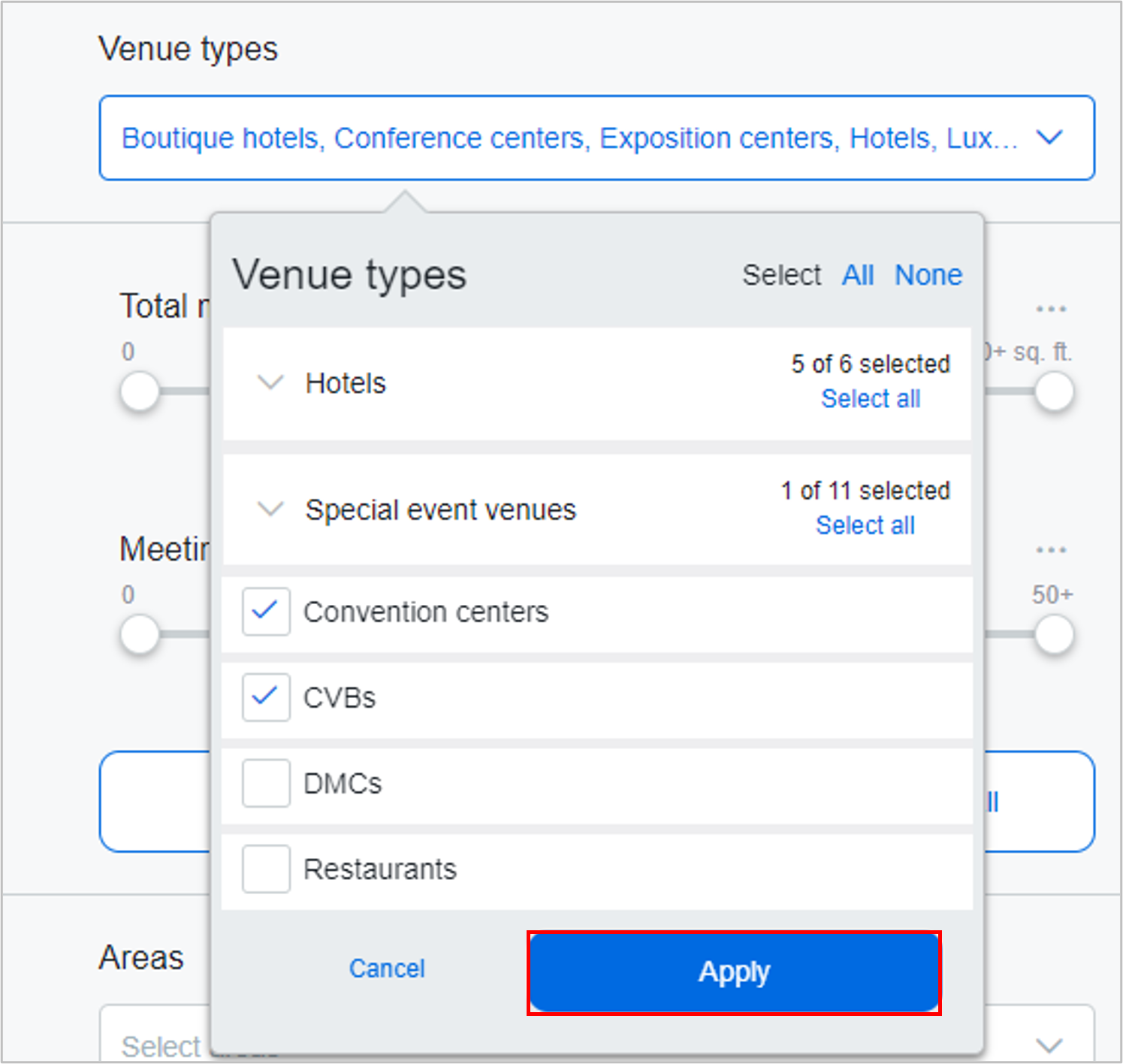Open the Venue types dropdown field
The width and height of the screenshot is (1123, 1064).
click(596, 138)
